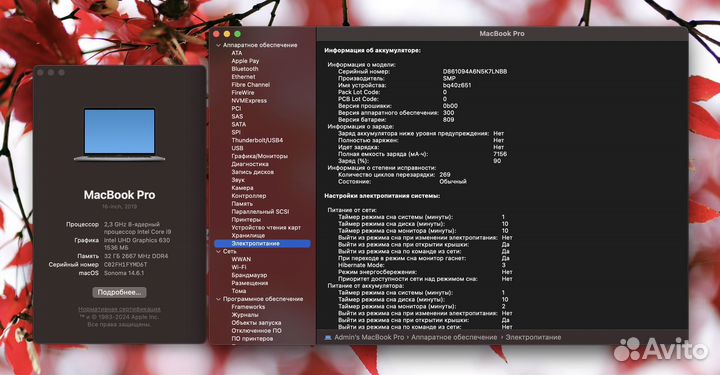
Task: Click the Настройки электропитания системы heading
Action: tap(382, 196)
